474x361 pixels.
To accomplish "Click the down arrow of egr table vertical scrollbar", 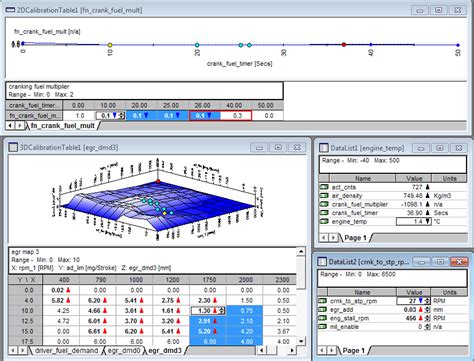I will tap(301, 341).
